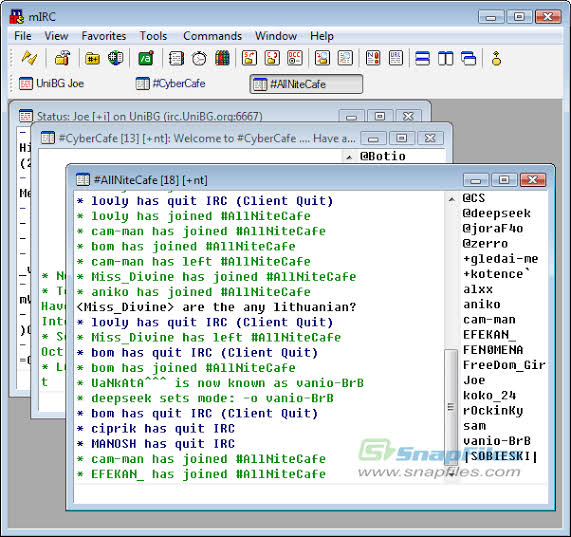Click the #CyberCafe window title icon
This screenshot has height=537, width=571.
coord(48,138)
